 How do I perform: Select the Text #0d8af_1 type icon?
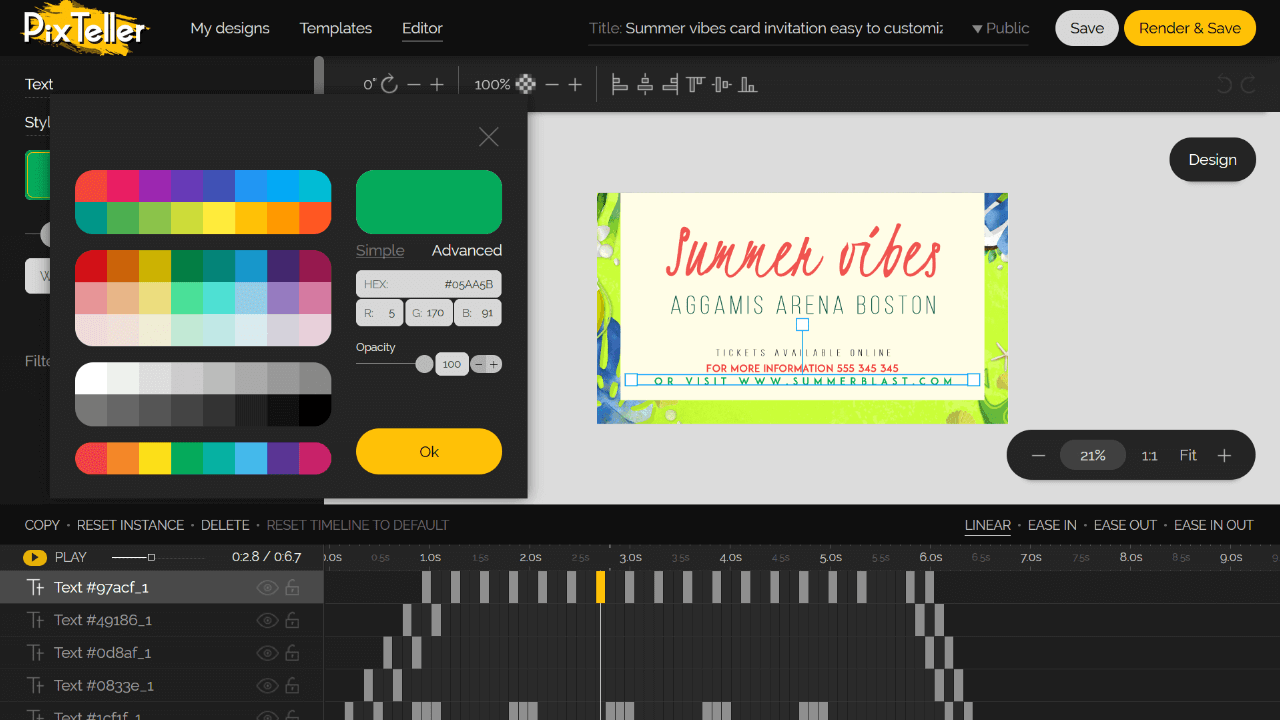[36, 653]
